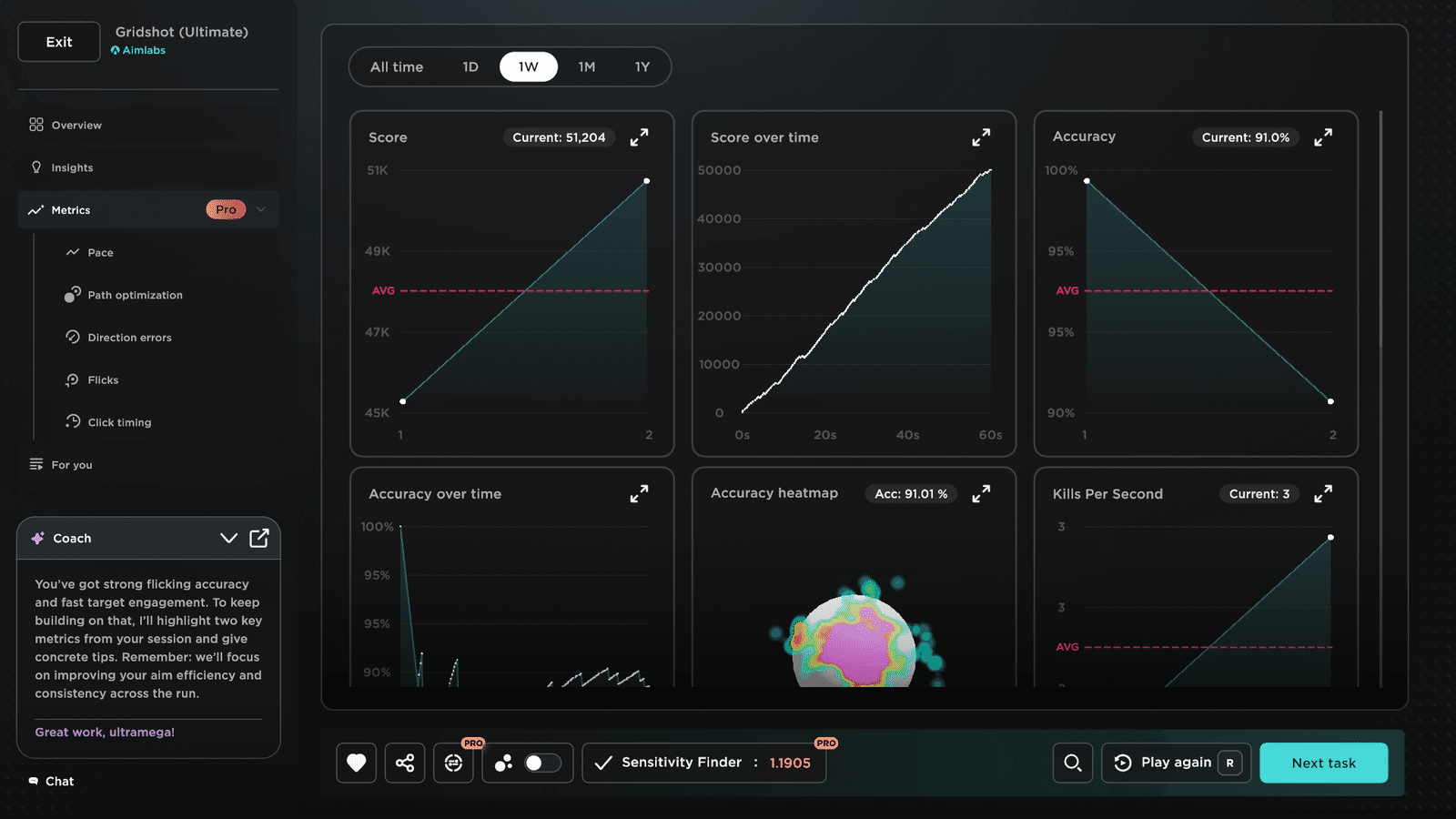The width and height of the screenshot is (1456, 819).
Task: Collapse the Coach panel chevron
Action: click(228, 538)
